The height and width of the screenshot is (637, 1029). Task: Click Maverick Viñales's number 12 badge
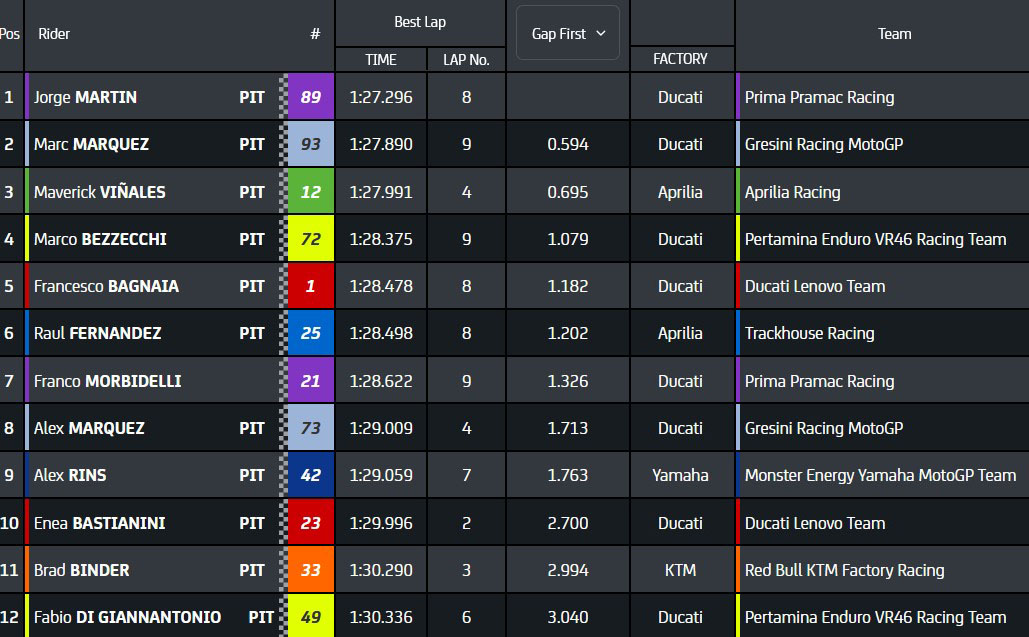[310, 192]
